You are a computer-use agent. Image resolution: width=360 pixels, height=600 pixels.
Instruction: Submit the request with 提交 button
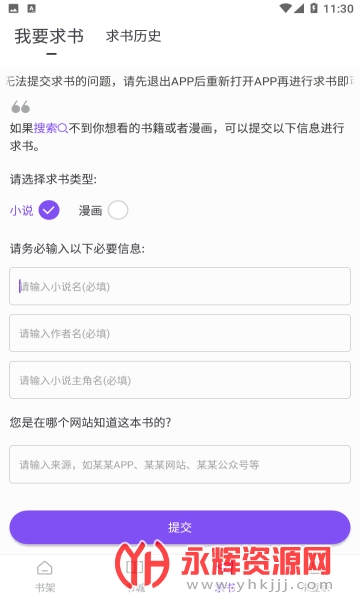tap(180, 527)
